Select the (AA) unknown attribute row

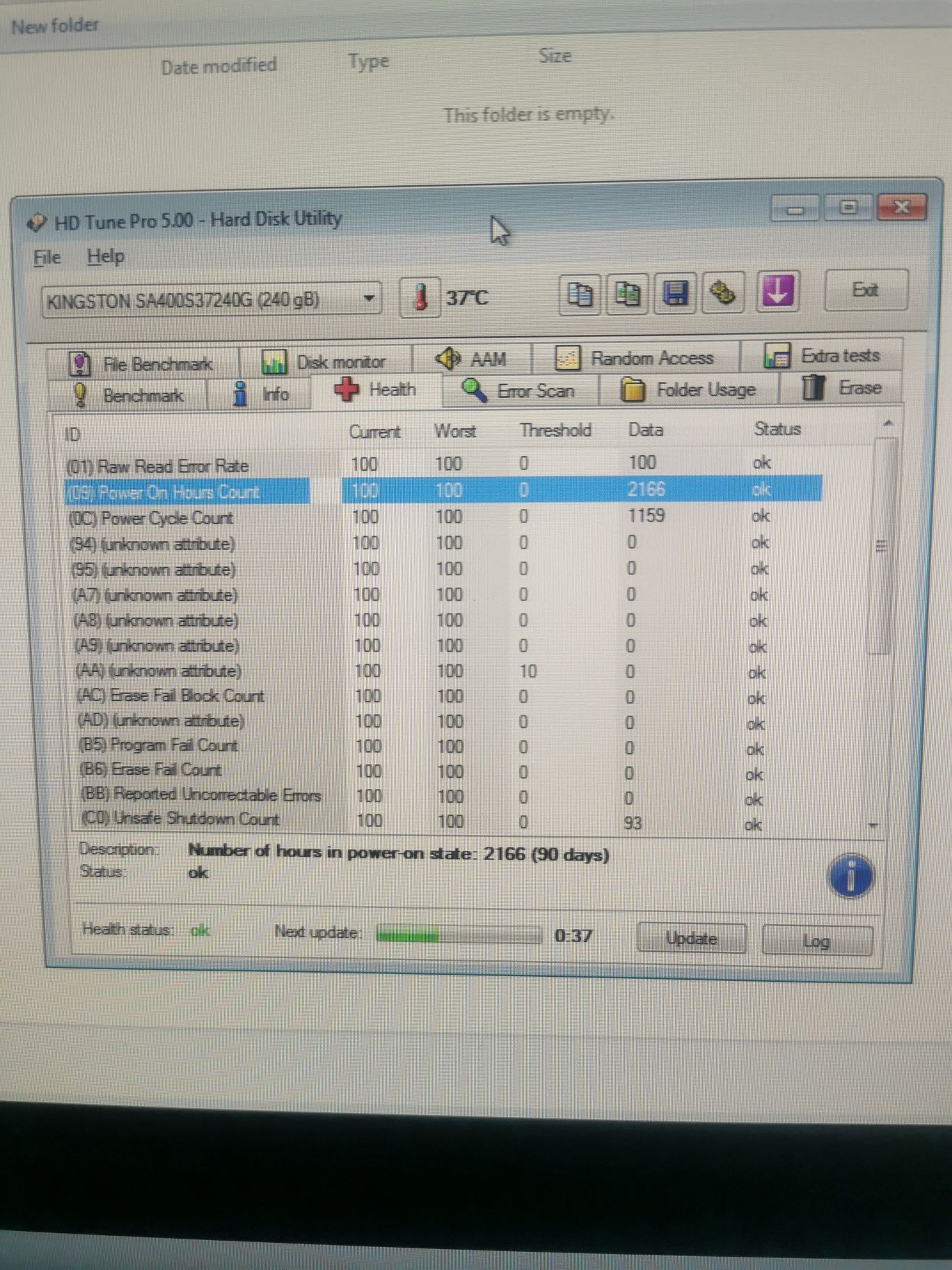click(x=444, y=671)
